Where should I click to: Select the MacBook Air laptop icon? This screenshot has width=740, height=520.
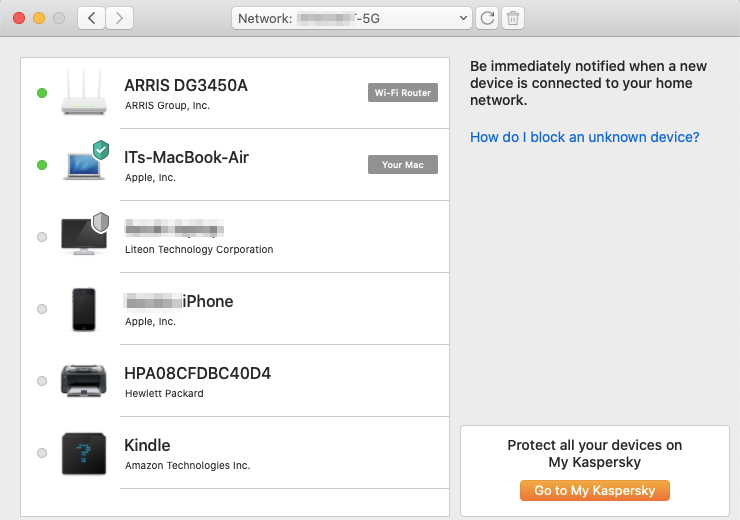84,166
